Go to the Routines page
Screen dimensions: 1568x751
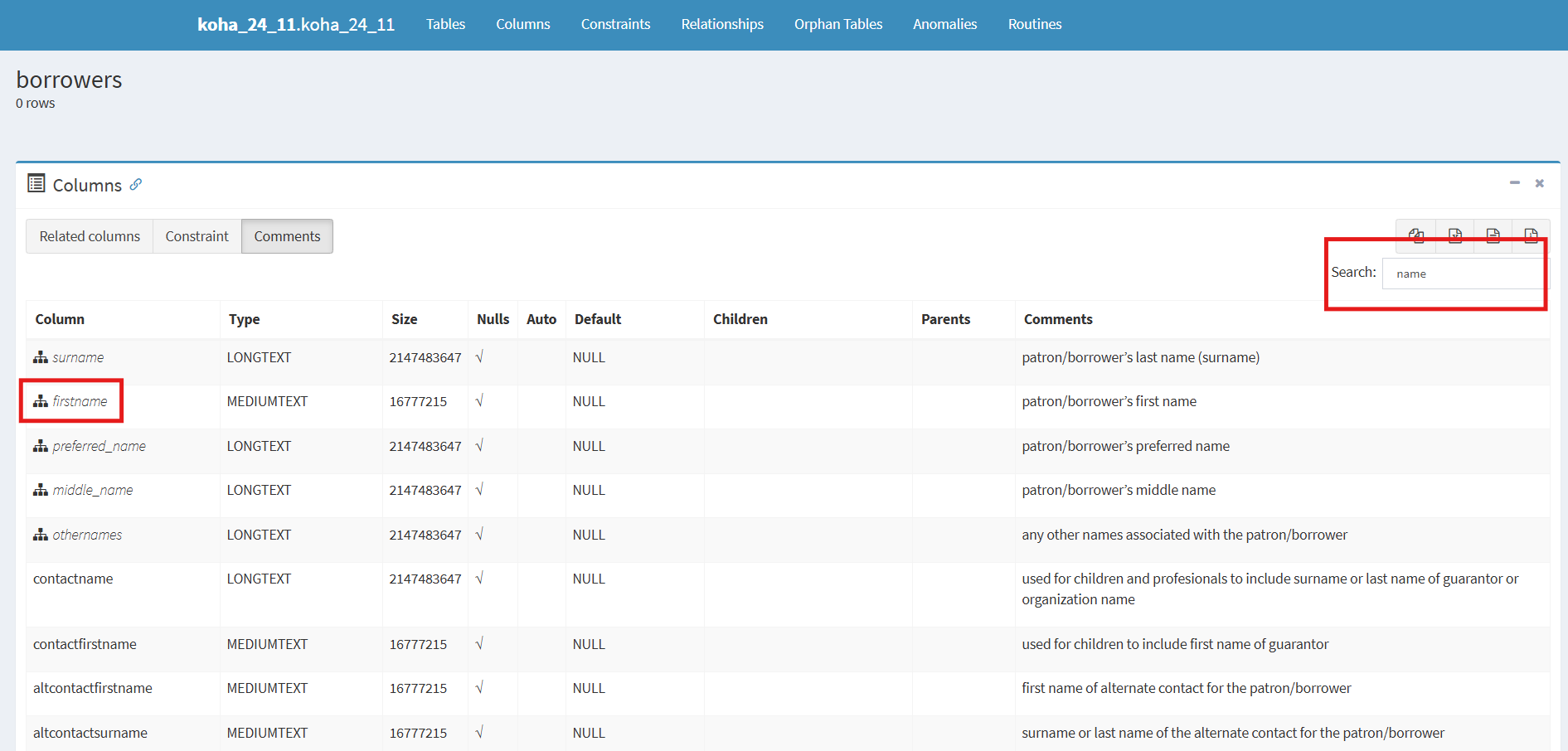click(1035, 24)
